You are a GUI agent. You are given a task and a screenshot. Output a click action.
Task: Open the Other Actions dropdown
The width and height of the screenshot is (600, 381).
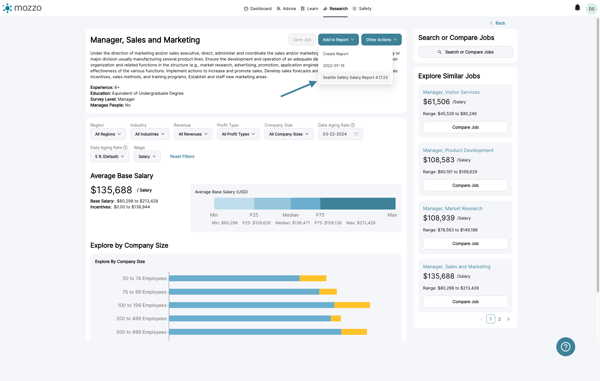(x=382, y=39)
